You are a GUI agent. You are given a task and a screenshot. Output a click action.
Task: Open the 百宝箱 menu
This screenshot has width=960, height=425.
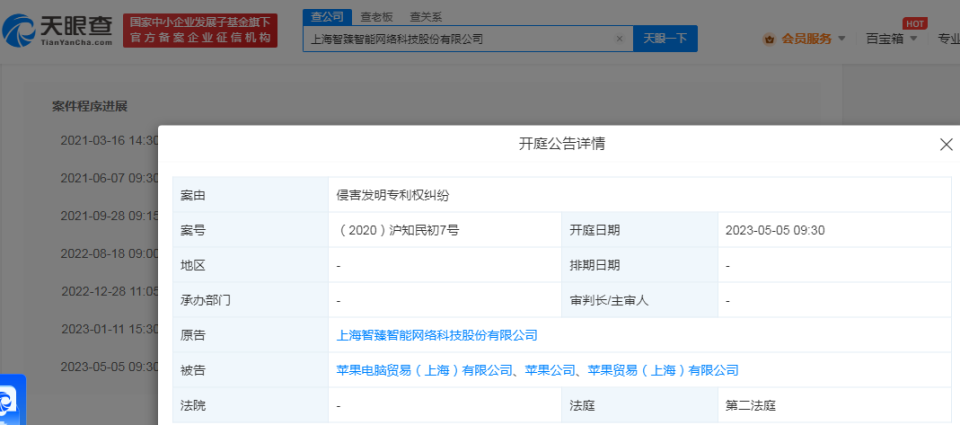coord(885,39)
